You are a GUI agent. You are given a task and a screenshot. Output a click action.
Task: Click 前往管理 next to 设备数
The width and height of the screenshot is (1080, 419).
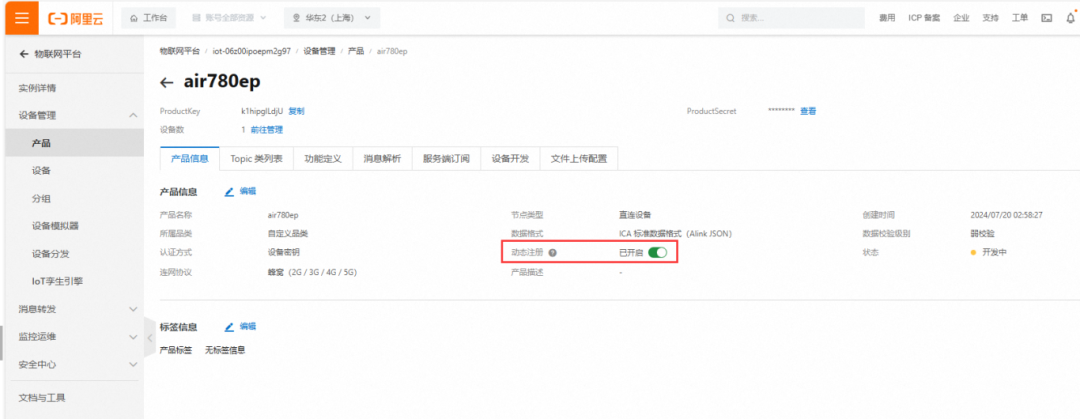[267, 129]
